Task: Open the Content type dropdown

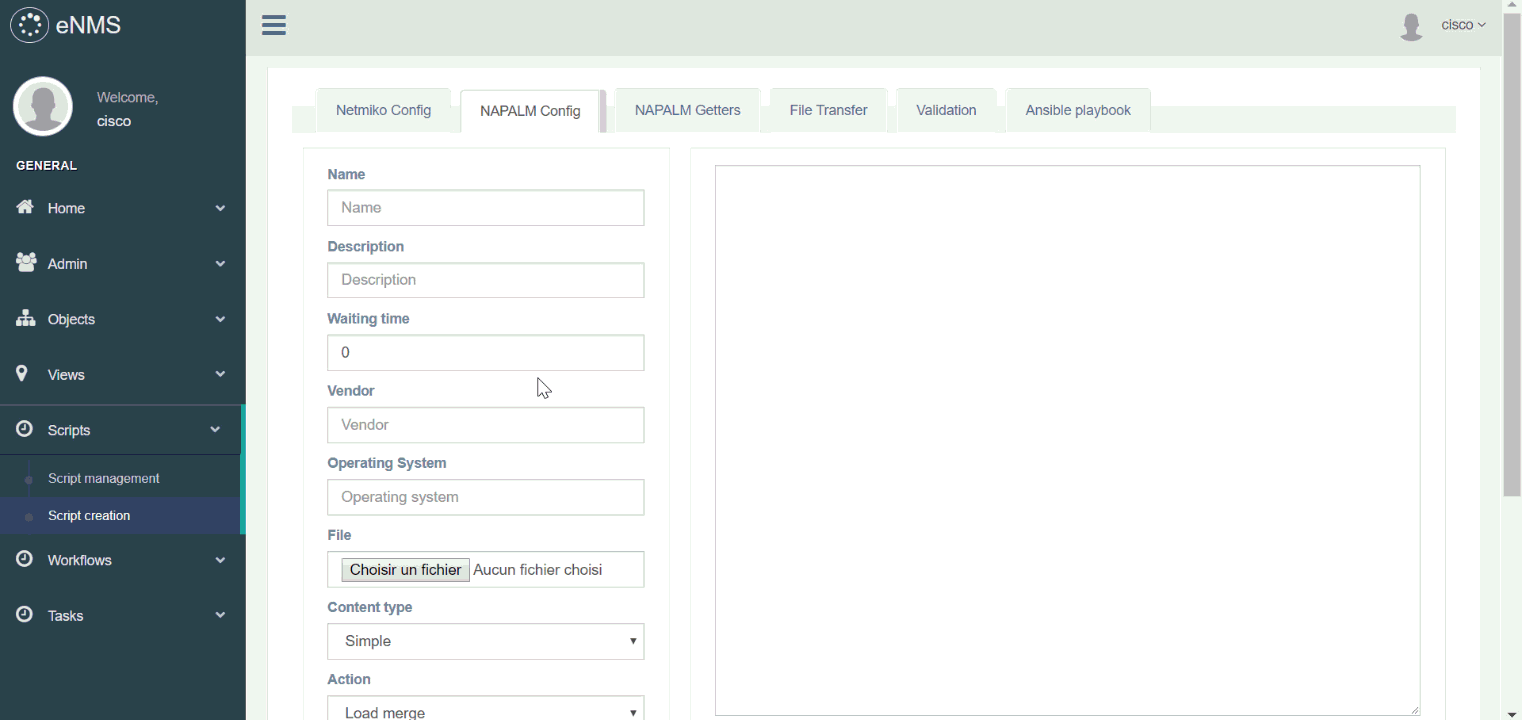Action: coord(485,641)
